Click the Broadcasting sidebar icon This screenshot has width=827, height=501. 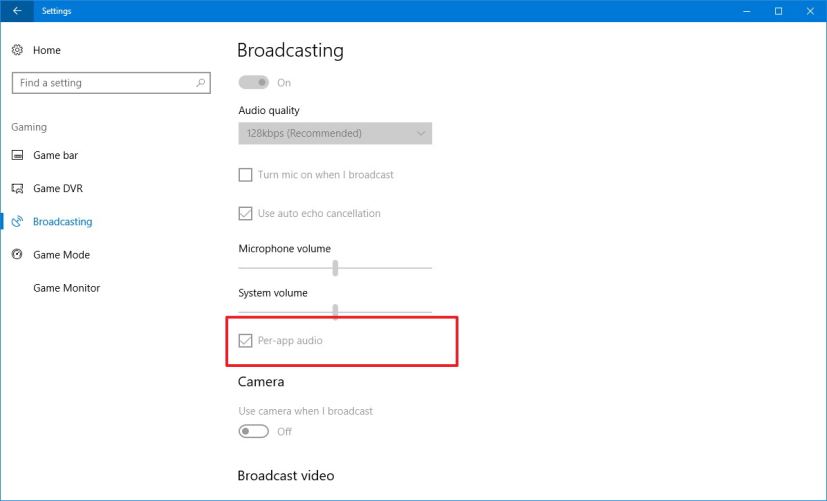[17, 221]
